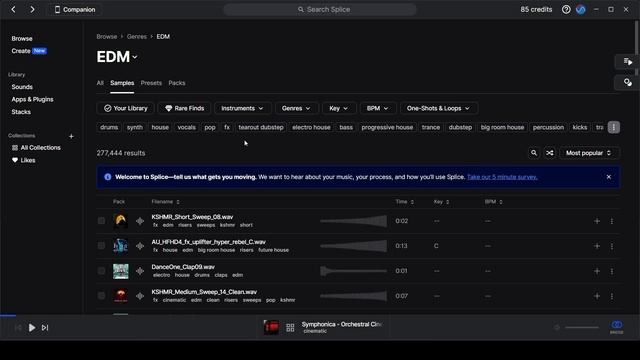The height and width of the screenshot is (360, 640).
Task: Toggle the drums tag filter
Action: [x=109, y=127]
